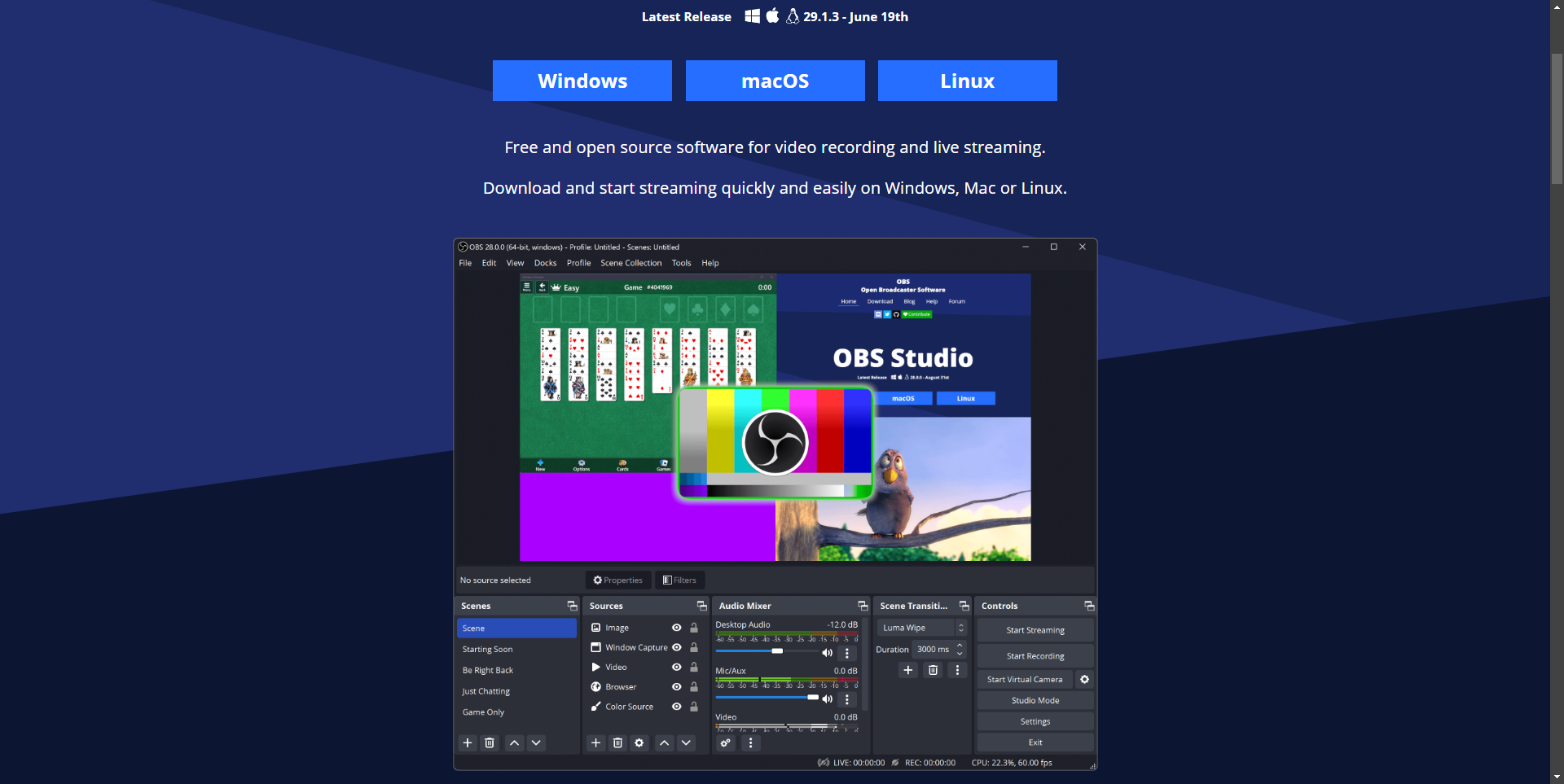Hide the Image source via eye icon
1564x784 pixels.
click(x=676, y=628)
